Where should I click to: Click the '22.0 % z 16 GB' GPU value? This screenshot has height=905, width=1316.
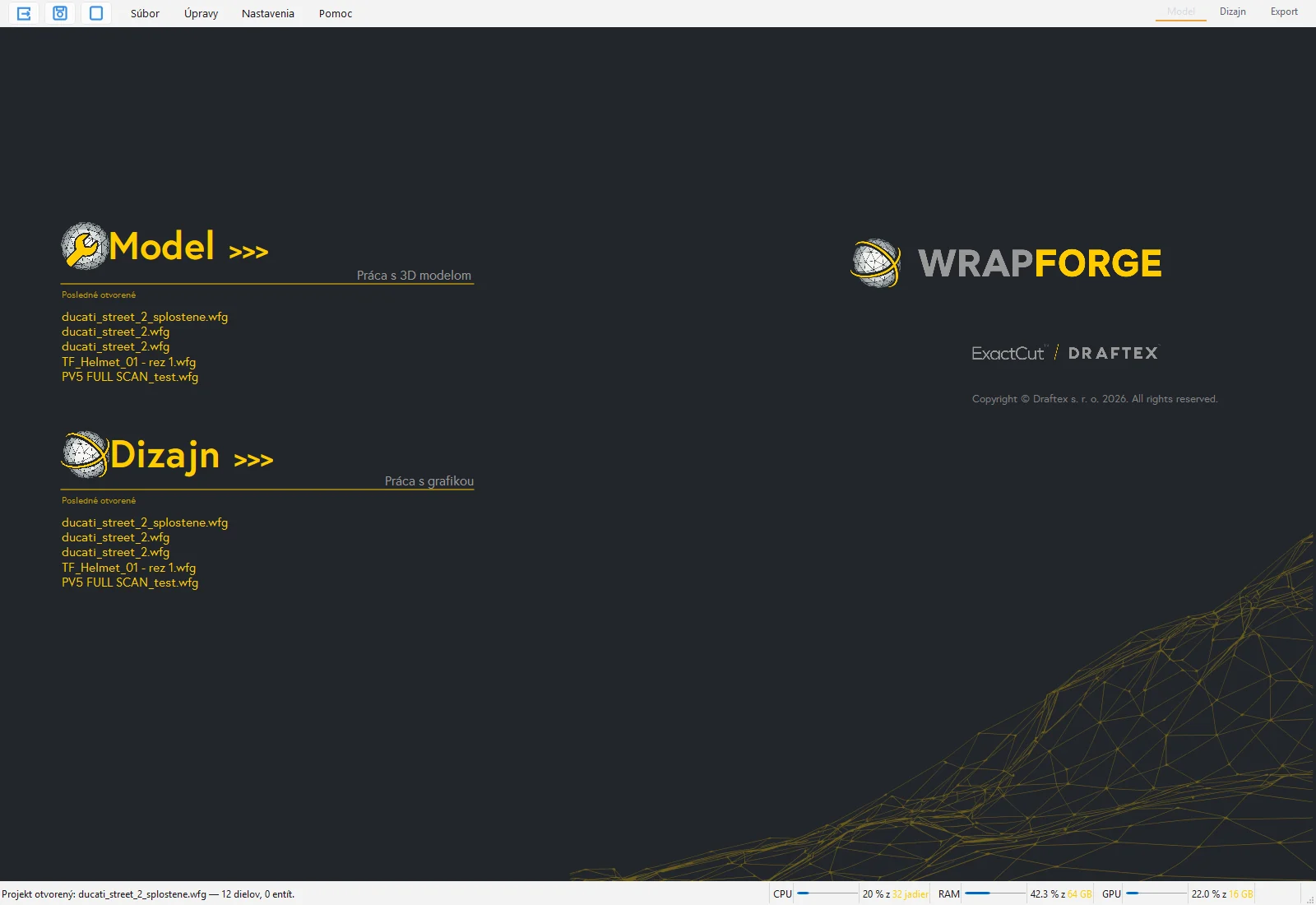pyautogui.click(x=1222, y=894)
